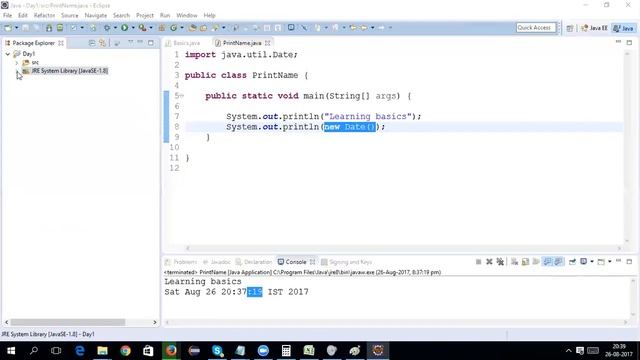
Task: Switch to the Problems tab
Action: tap(181, 262)
